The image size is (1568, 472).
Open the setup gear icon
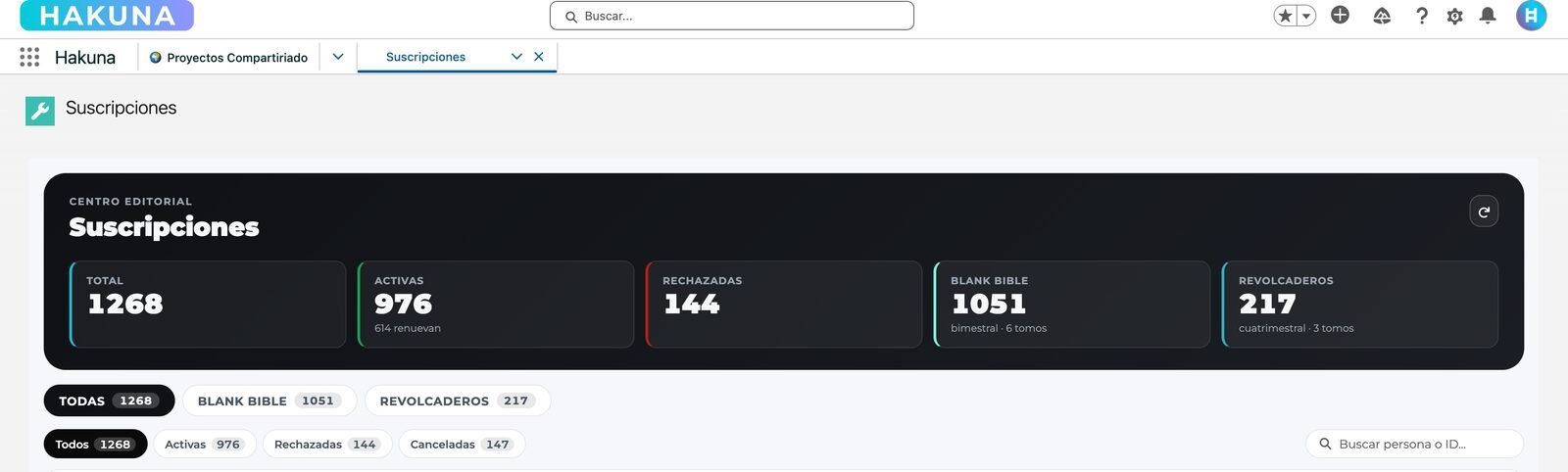click(x=1454, y=16)
